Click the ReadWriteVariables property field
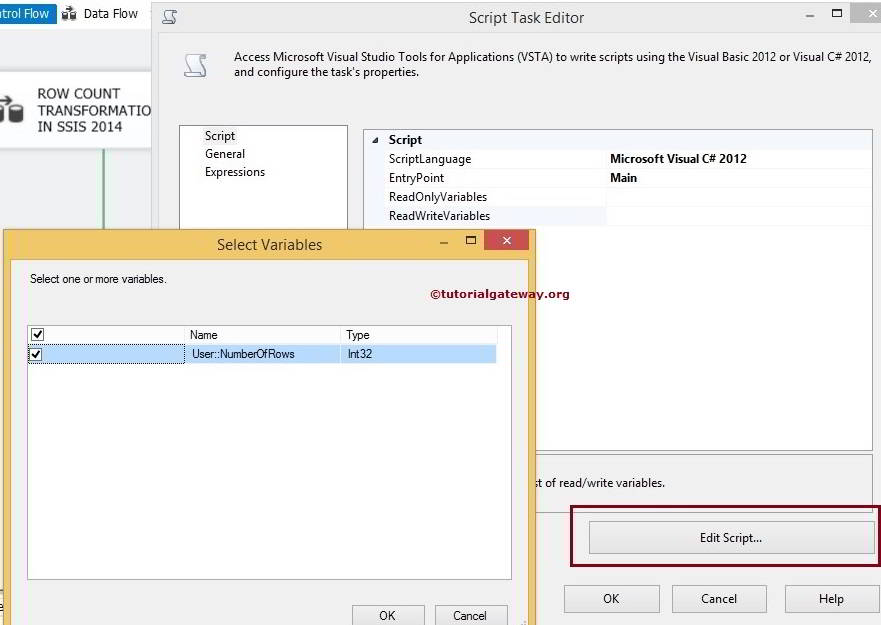The width and height of the screenshot is (881, 625). click(x=700, y=215)
